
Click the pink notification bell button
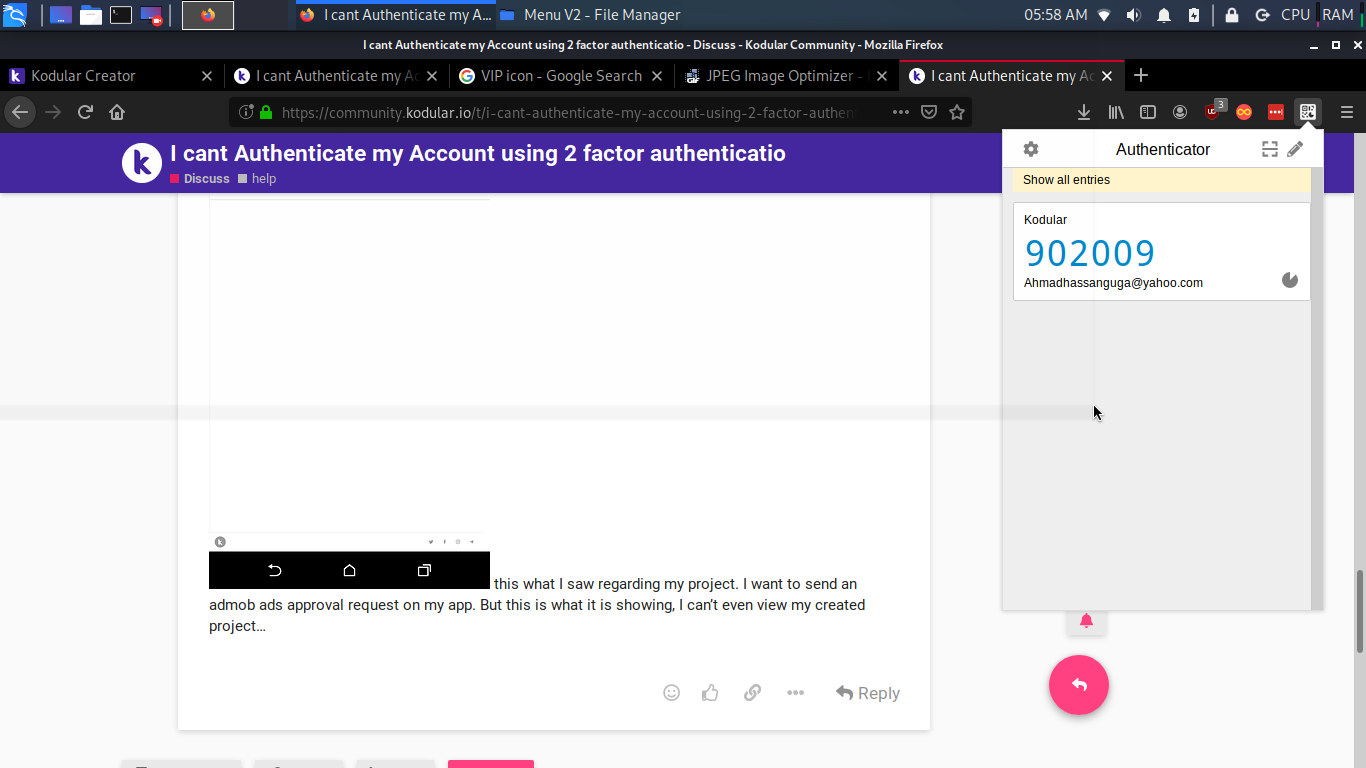tap(1086, 621)
